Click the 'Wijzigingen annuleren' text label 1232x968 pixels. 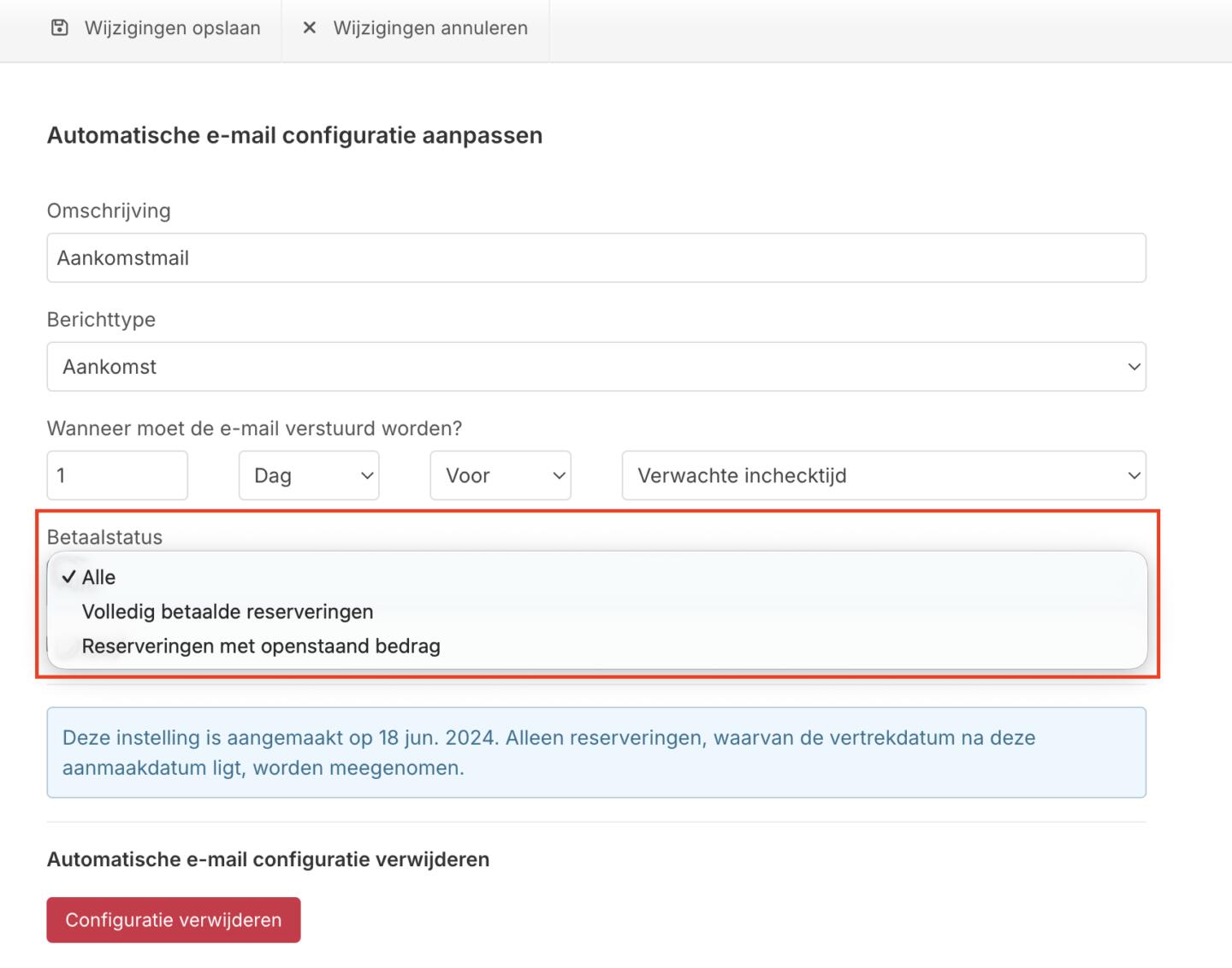click(x=430, y=28)
